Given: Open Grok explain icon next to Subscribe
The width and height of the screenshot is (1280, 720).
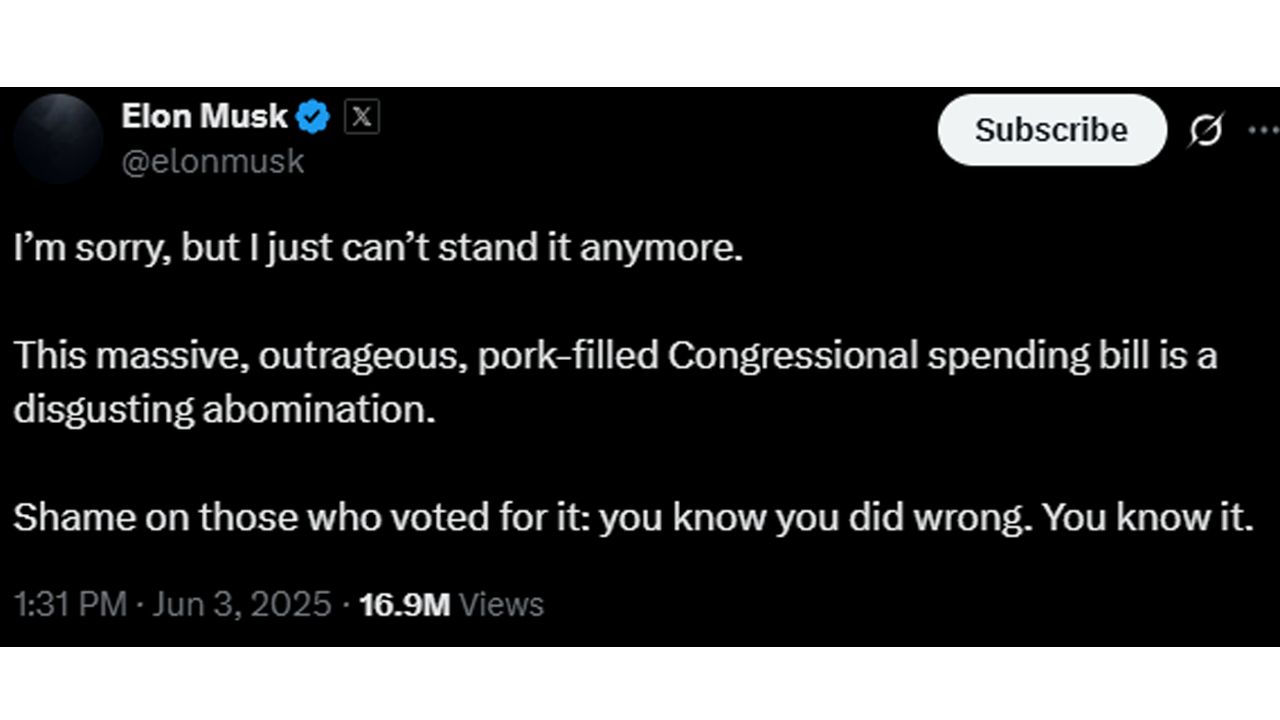Looking at the screenshot, I should pyautogui.click(x=1206, y=130).
